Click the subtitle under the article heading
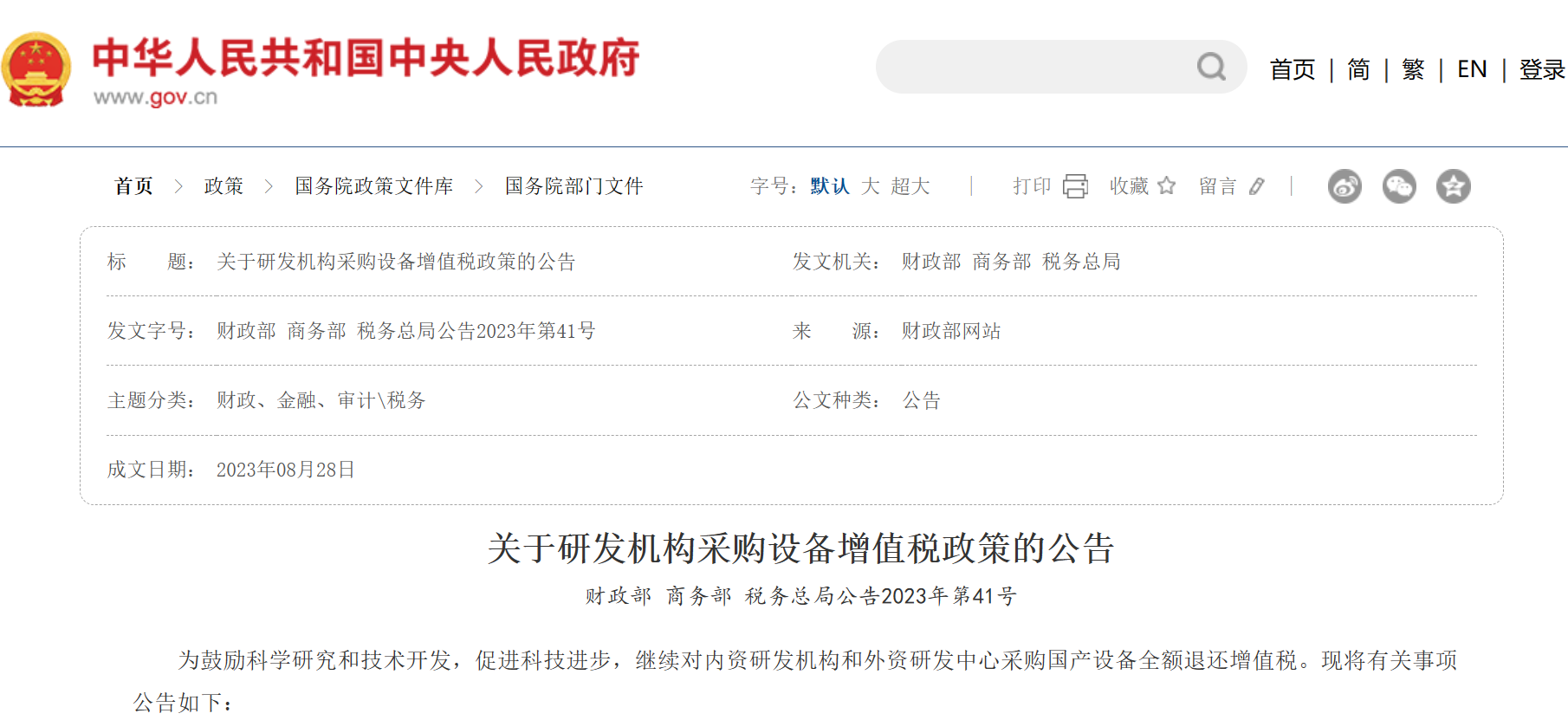Viewport: 1568px width, 720px height. [800, 596]
